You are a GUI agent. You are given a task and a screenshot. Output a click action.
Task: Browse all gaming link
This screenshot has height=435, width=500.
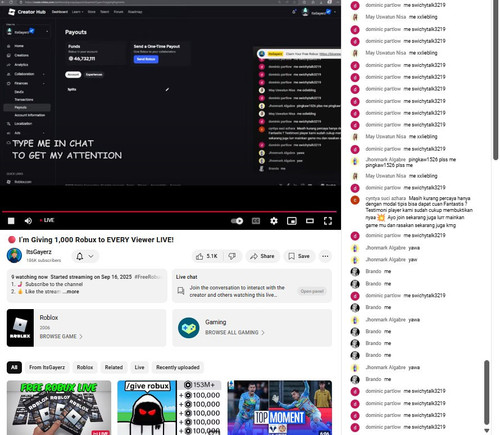coord(235,332)
